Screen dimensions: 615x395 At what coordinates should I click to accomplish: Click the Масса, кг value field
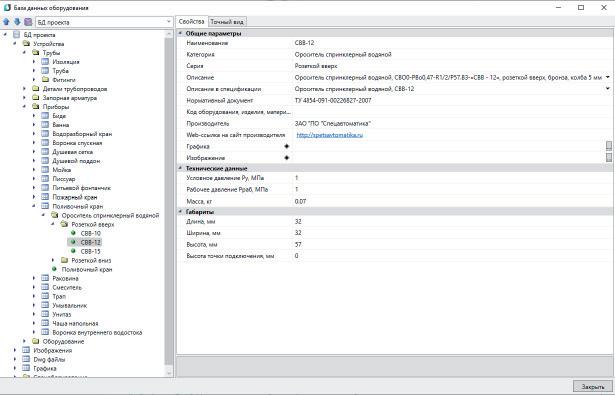pos(450,201)
